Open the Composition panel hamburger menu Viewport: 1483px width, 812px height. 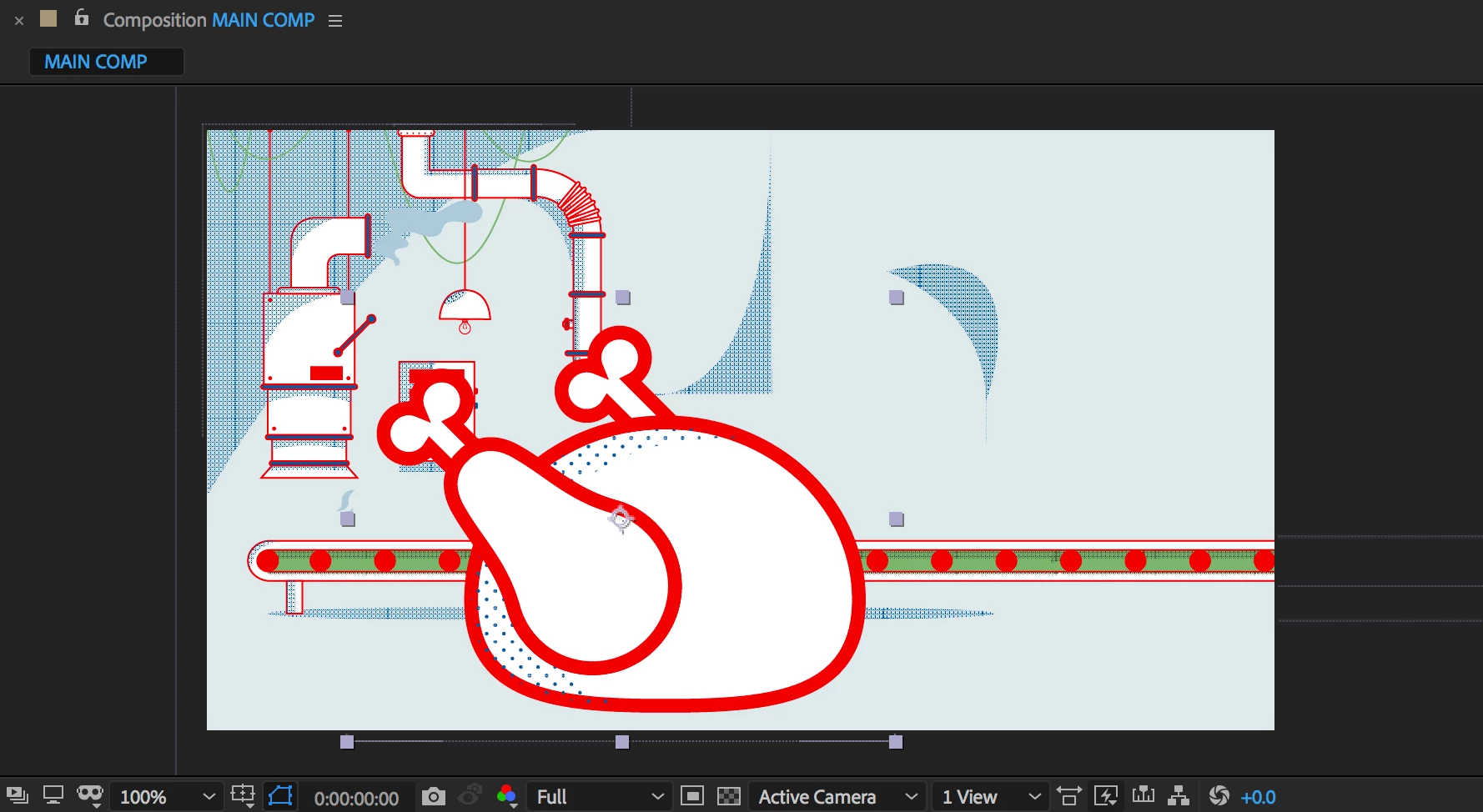click(335, 21)
